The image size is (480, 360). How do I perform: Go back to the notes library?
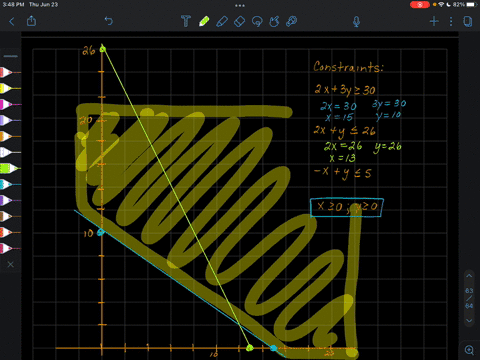pos(12,22)
